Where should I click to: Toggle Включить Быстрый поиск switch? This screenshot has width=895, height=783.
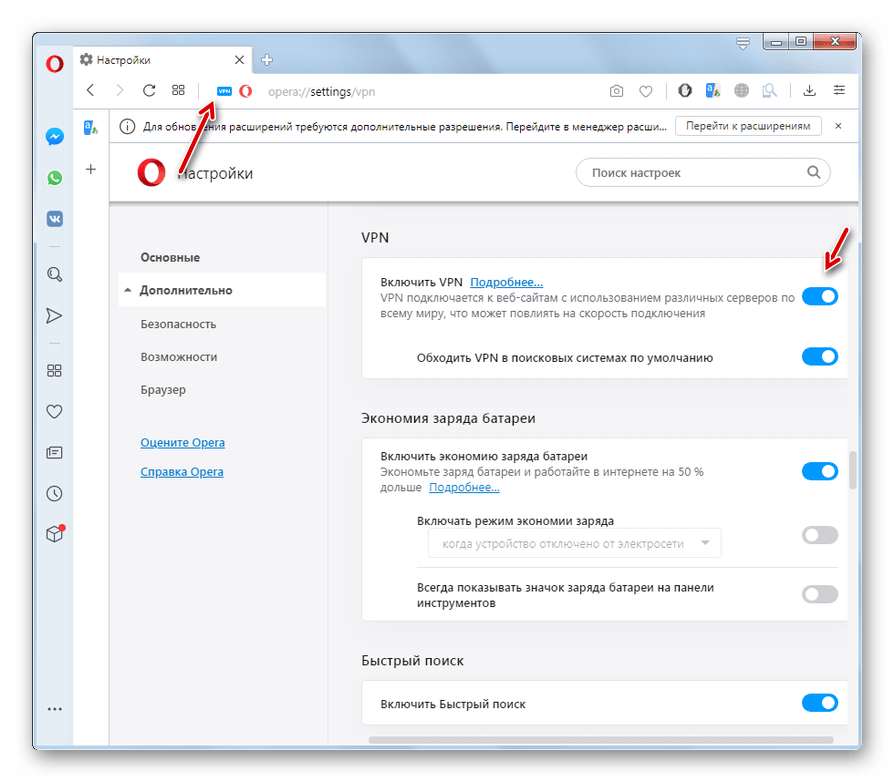coord(820,703)
